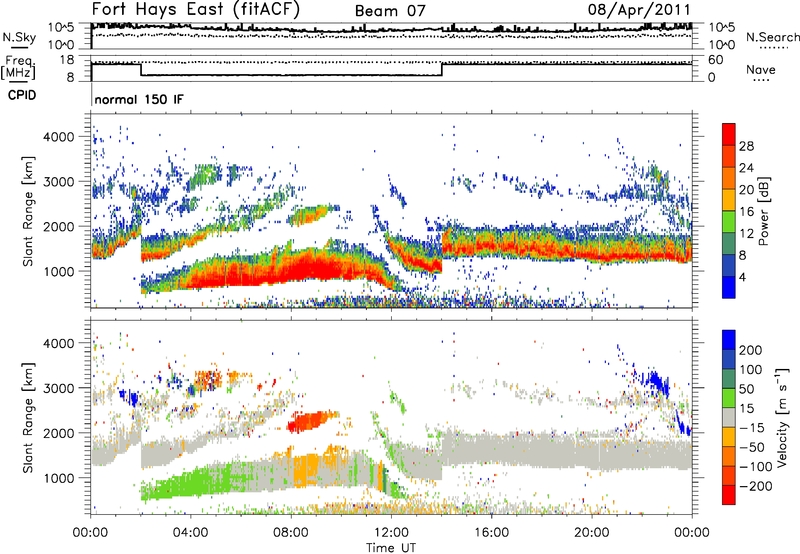The image size is (800, 554).
Task: Click the "28" power color bar label
Action: coord(746,146)
